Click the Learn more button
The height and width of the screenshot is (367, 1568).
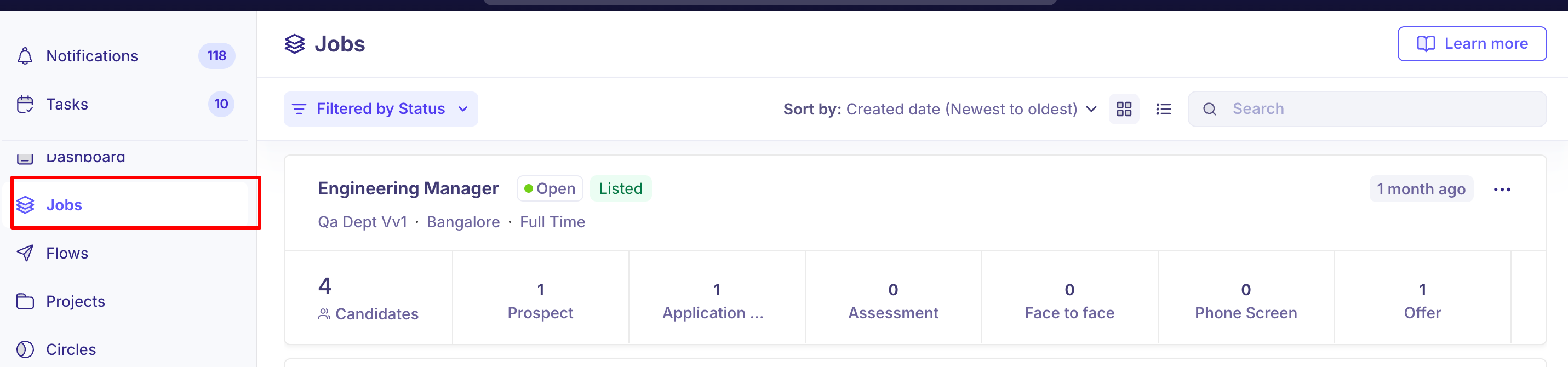1471,44
